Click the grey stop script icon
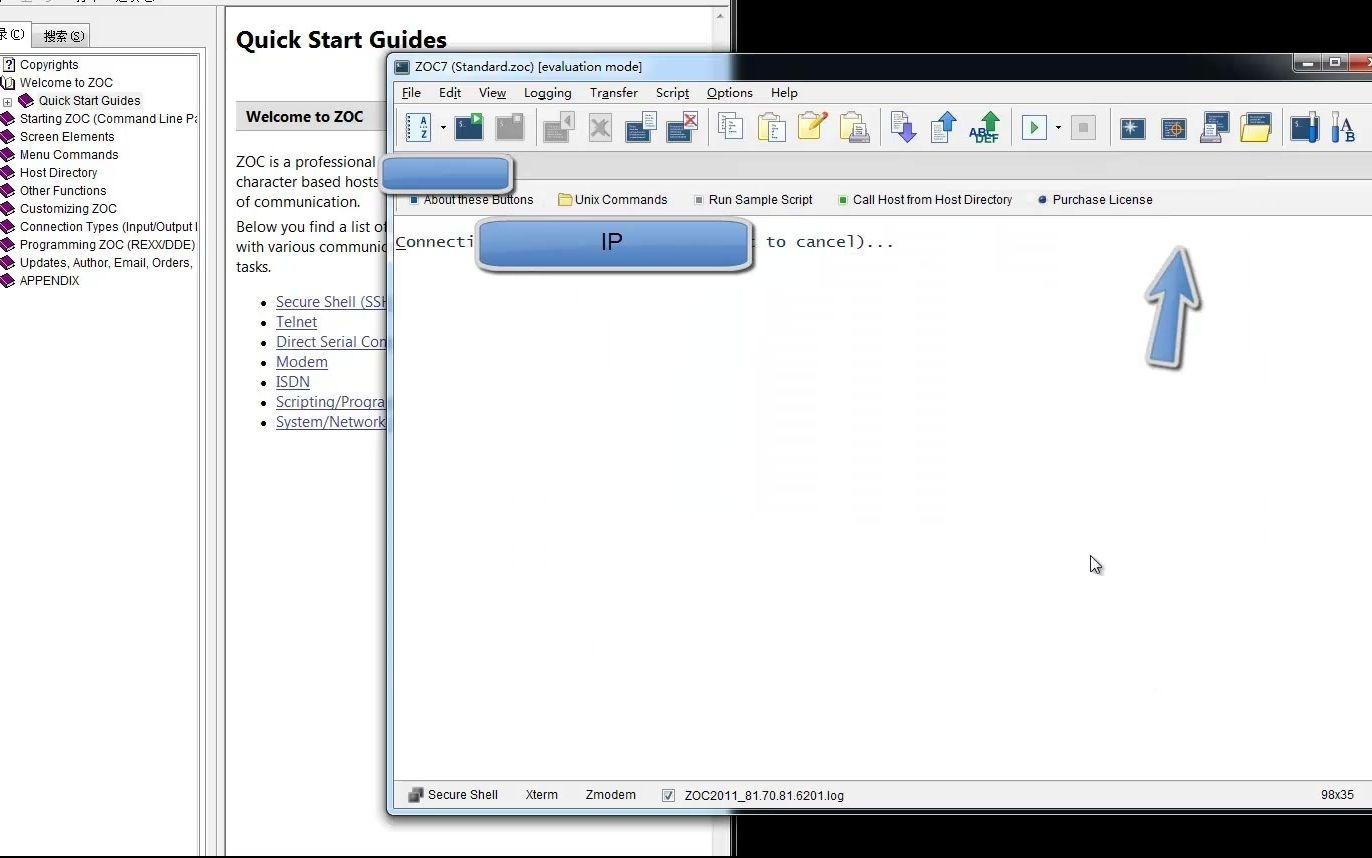Image resolution: width=1372 pixels, height=858 pixels. (x=1083, y=127)
